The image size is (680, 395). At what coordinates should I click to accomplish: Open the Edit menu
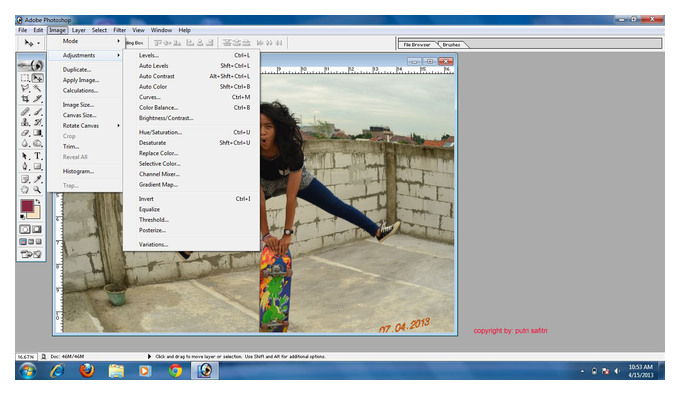38,30
